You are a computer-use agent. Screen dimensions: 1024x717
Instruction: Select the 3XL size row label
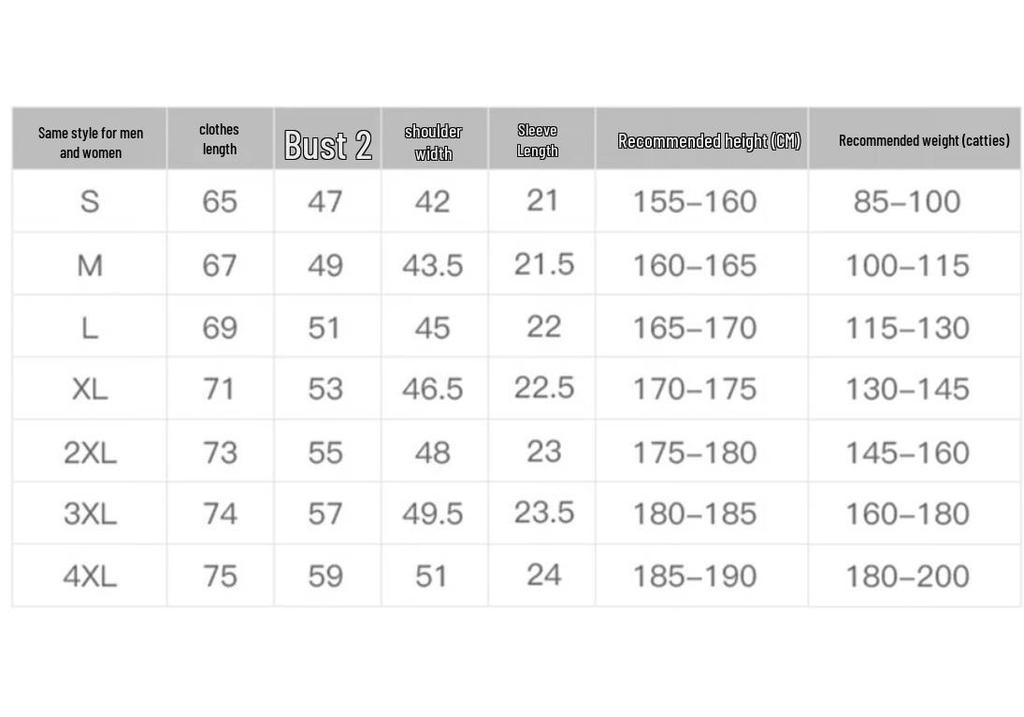pos(90,514)
